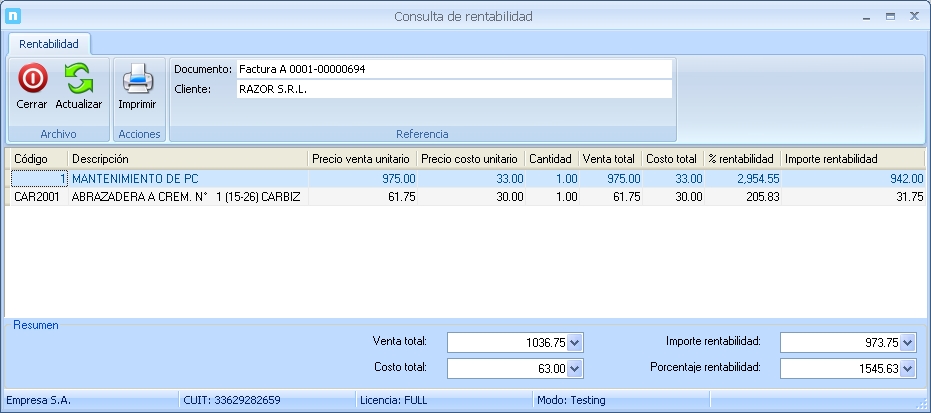Sort by the Cantidad column header
Image resolution: width=931 pixels, height=413 pixels.
552,159
